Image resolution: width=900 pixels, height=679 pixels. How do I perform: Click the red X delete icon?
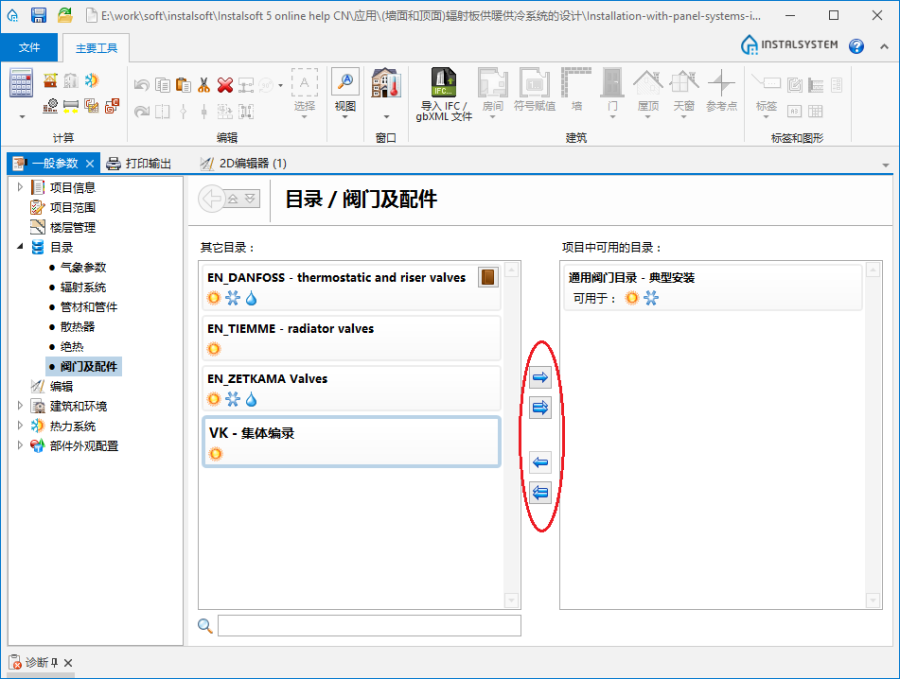tap(225, 85)
